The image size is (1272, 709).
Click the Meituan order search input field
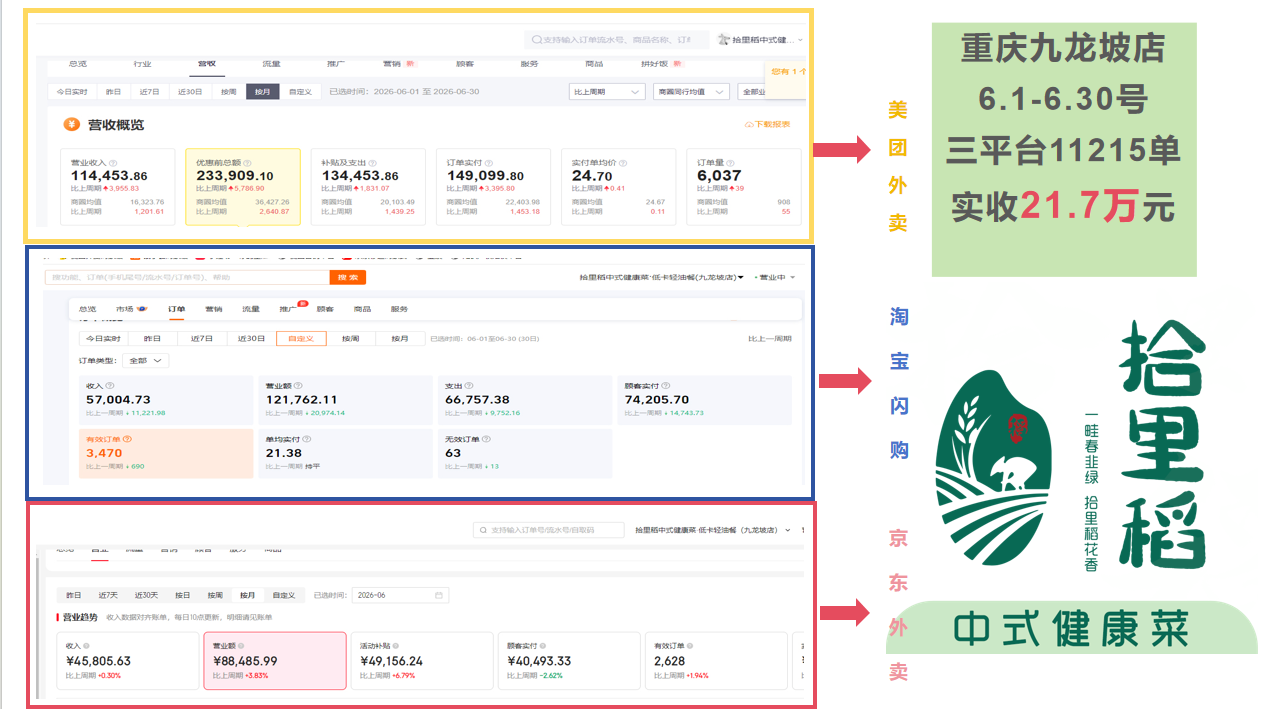pyautogui.click(x=618, y=40)
